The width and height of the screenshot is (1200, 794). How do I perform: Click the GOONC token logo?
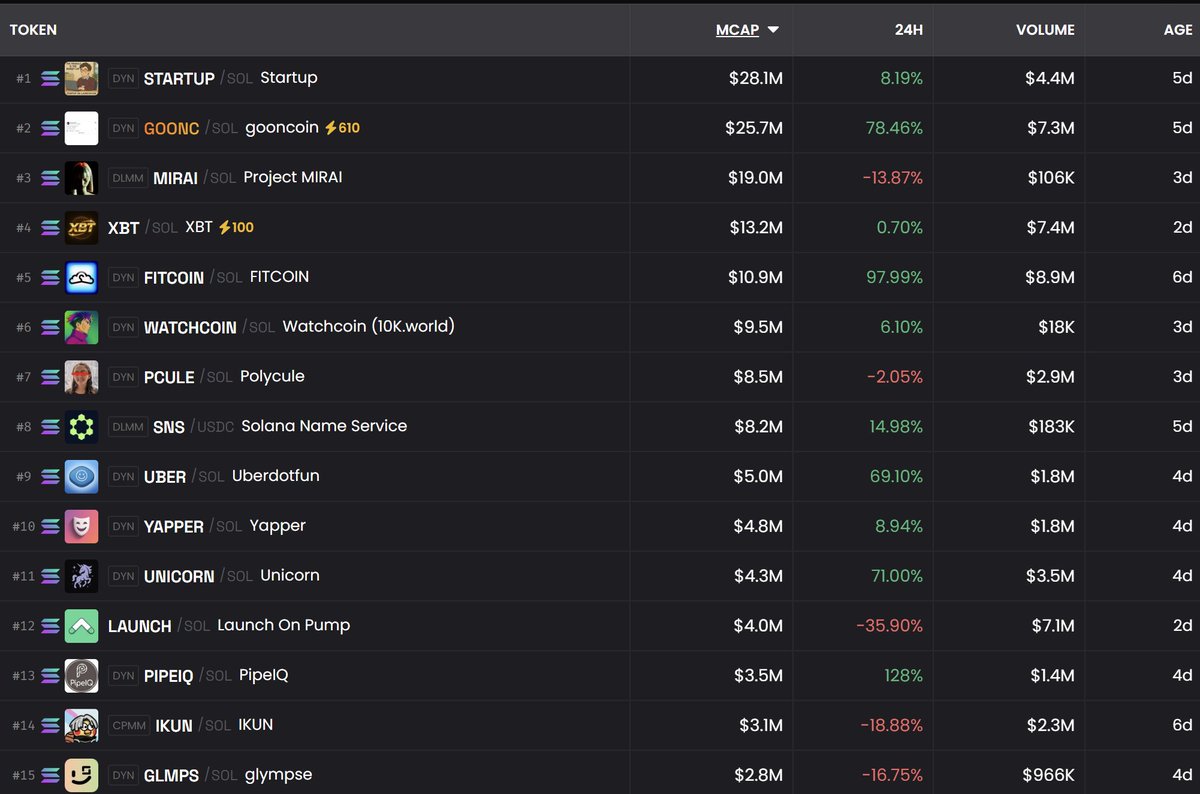click(x=82, y=128)
